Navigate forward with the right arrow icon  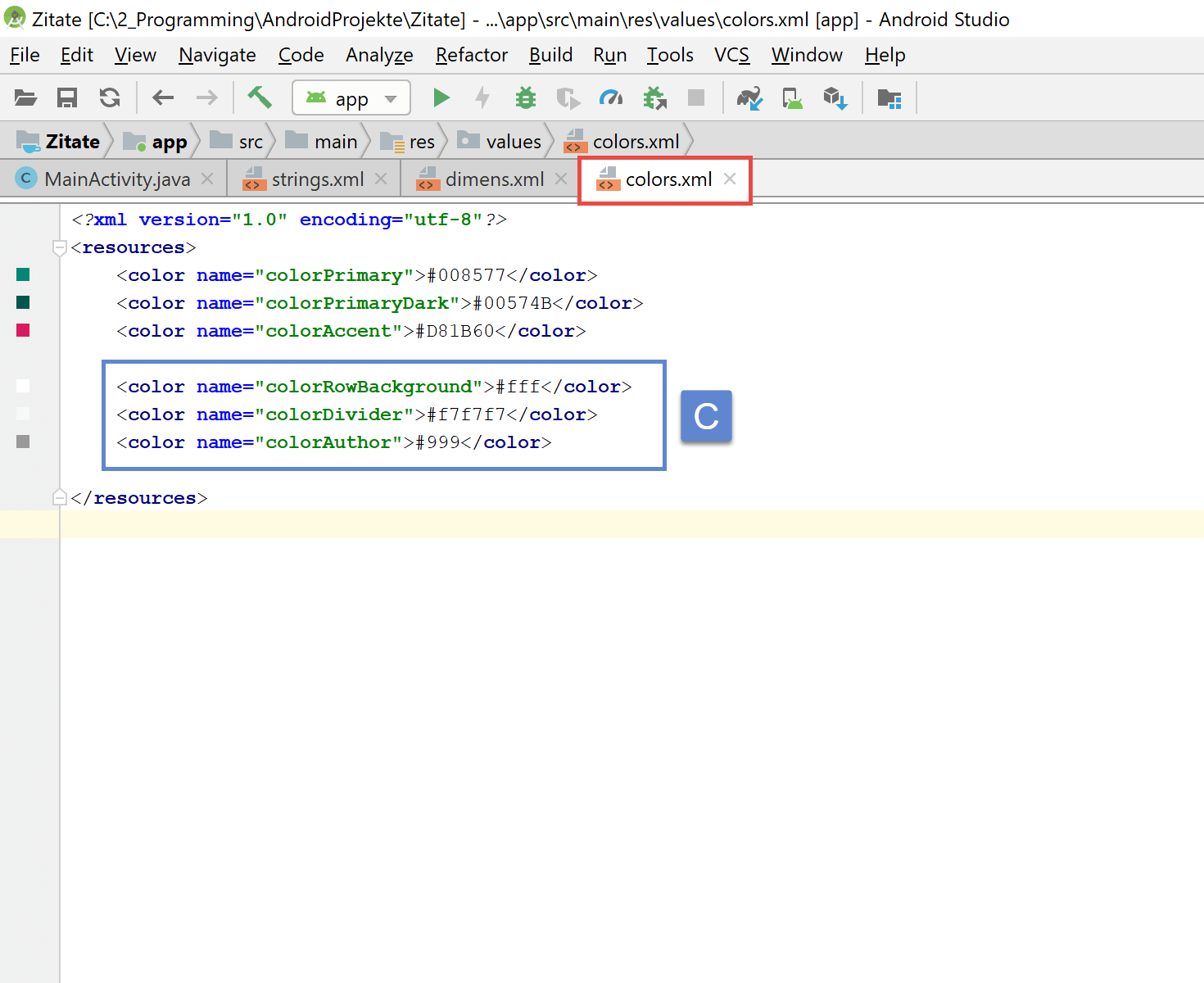coord(207,98)
